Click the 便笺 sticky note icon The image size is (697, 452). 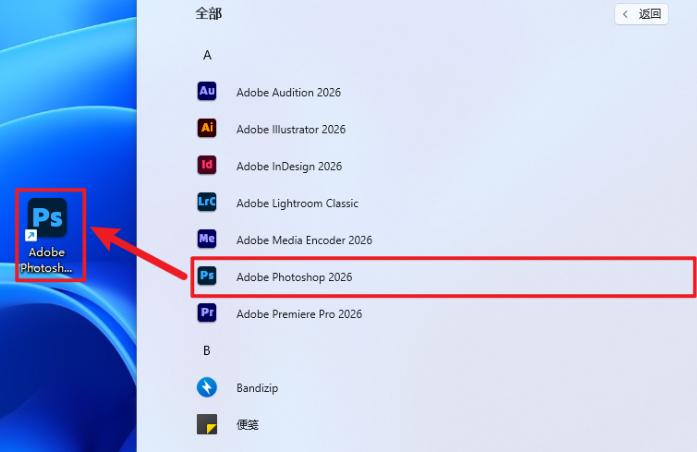click(x=207, y=424)
